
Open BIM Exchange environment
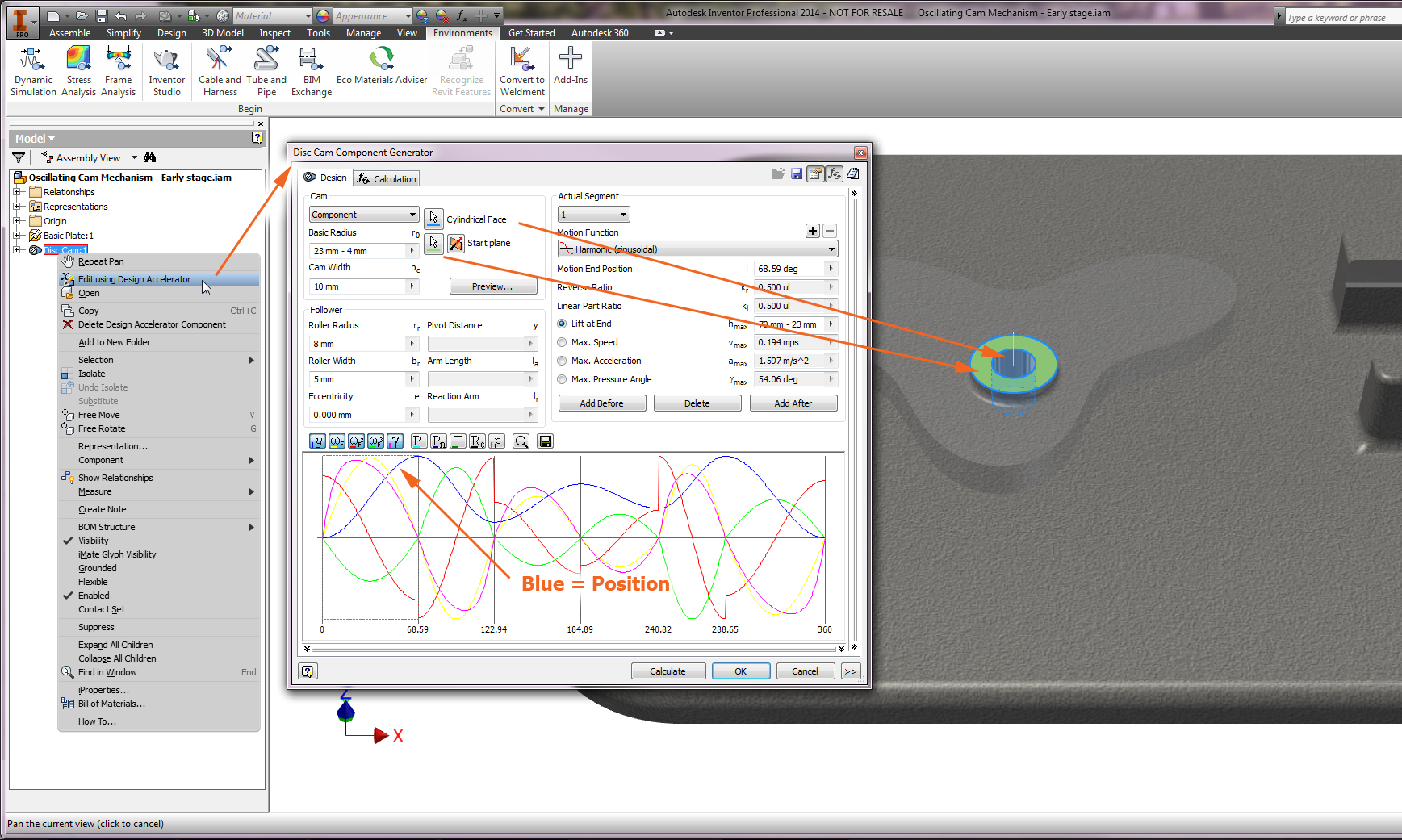[x=312, y=71]
